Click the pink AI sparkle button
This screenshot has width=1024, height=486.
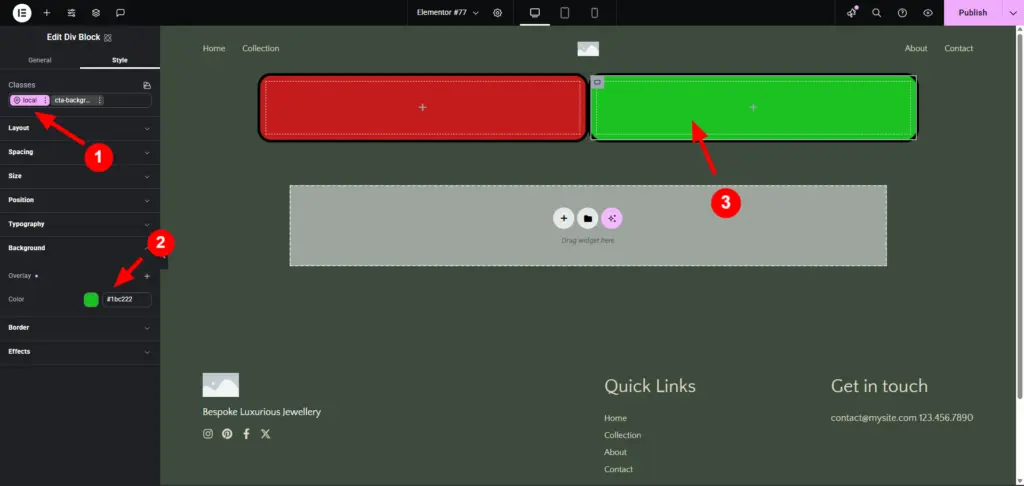(x=612, y=219)
